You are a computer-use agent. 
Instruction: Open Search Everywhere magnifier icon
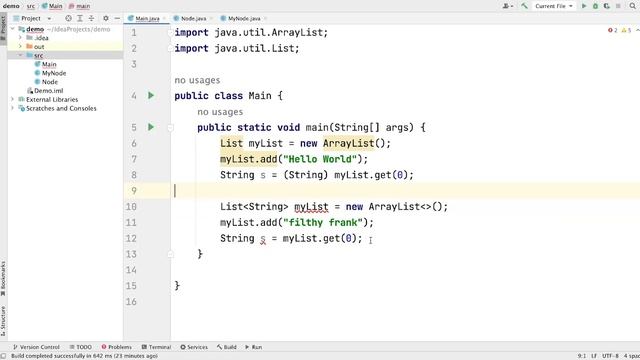coord(633,6)
